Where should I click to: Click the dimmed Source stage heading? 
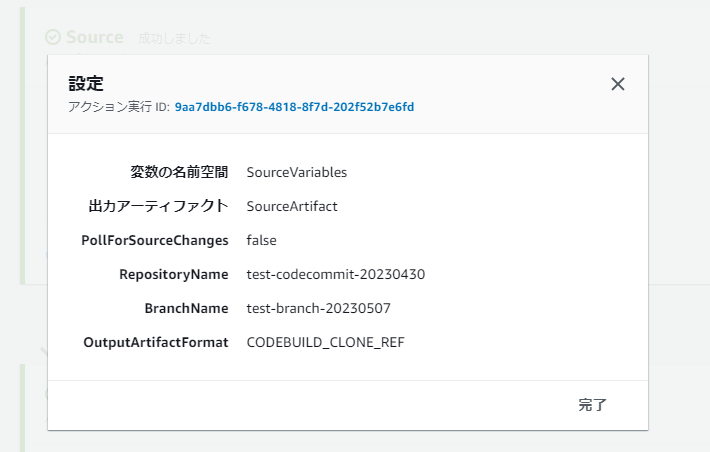94,37
